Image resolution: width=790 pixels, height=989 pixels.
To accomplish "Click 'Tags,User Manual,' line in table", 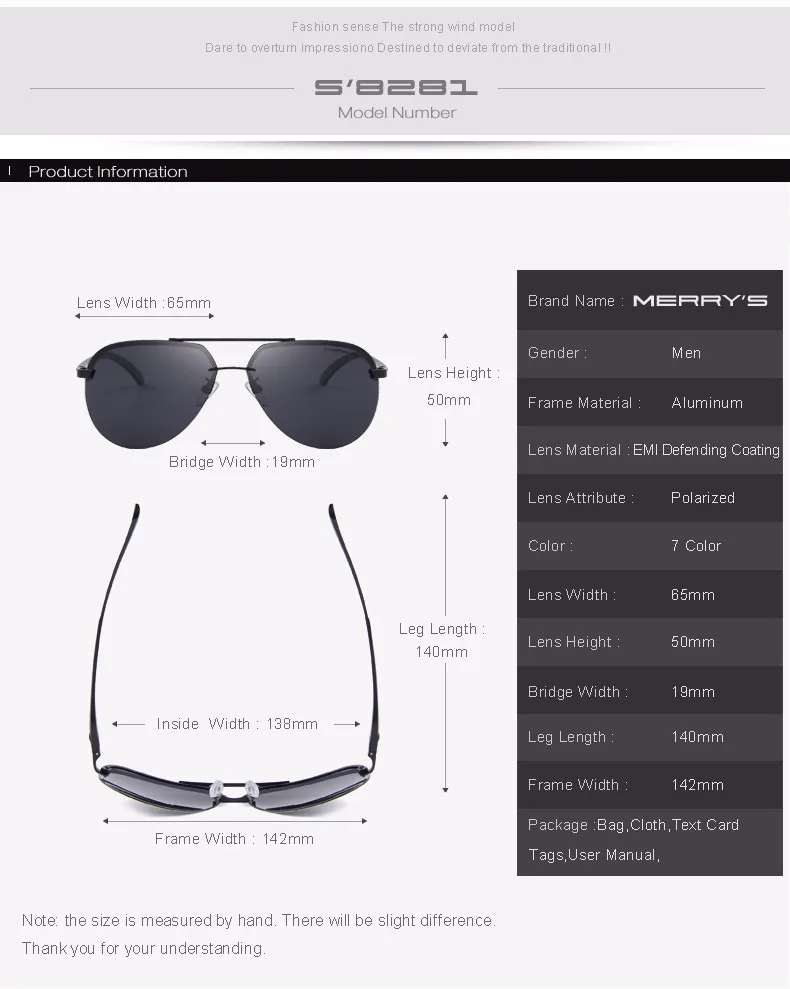I will [x=594, y=855].
